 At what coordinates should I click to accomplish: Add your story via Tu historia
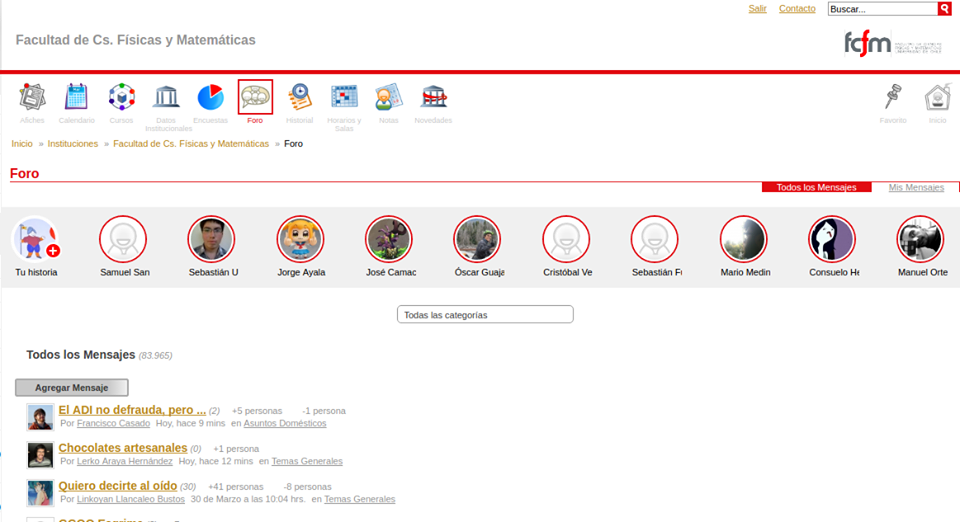click(36, 240)
